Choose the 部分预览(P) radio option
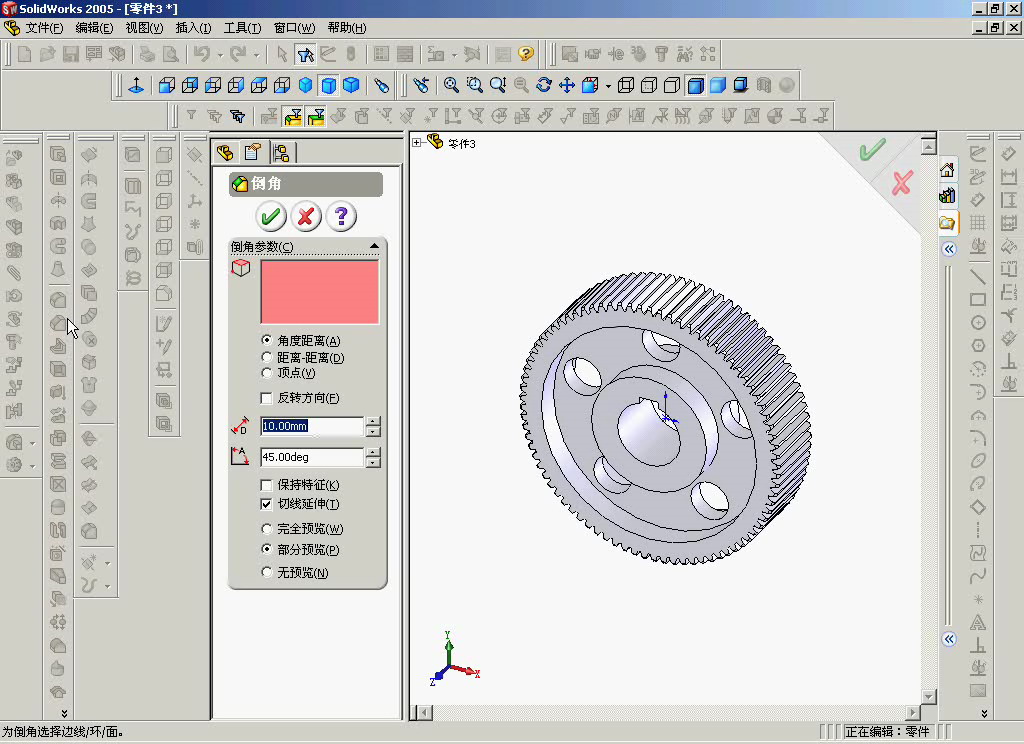This screenshot has height=744, width=1024. point(266,549)
